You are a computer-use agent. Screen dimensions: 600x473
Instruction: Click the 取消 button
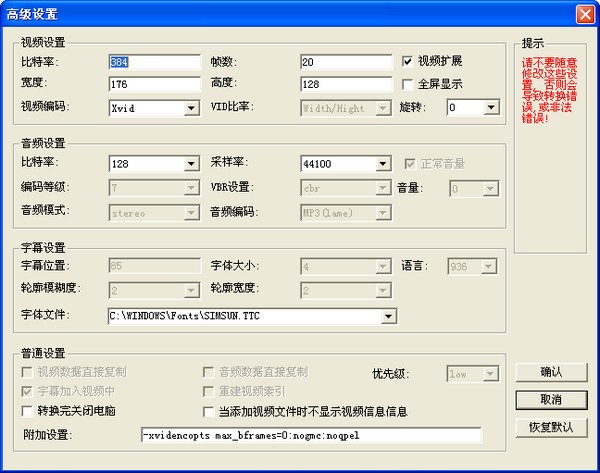point(551,400)
